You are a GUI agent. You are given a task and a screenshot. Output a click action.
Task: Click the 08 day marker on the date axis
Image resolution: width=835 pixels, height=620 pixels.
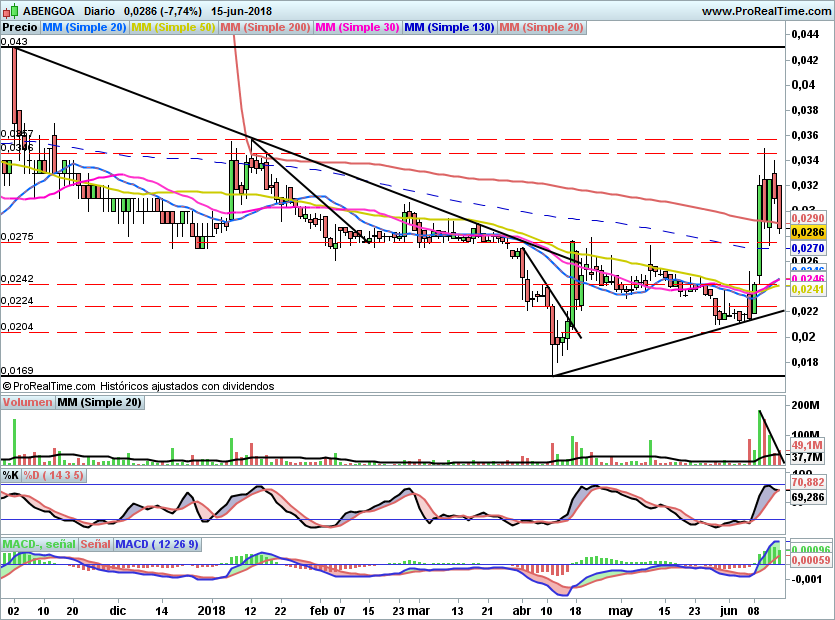754,611
